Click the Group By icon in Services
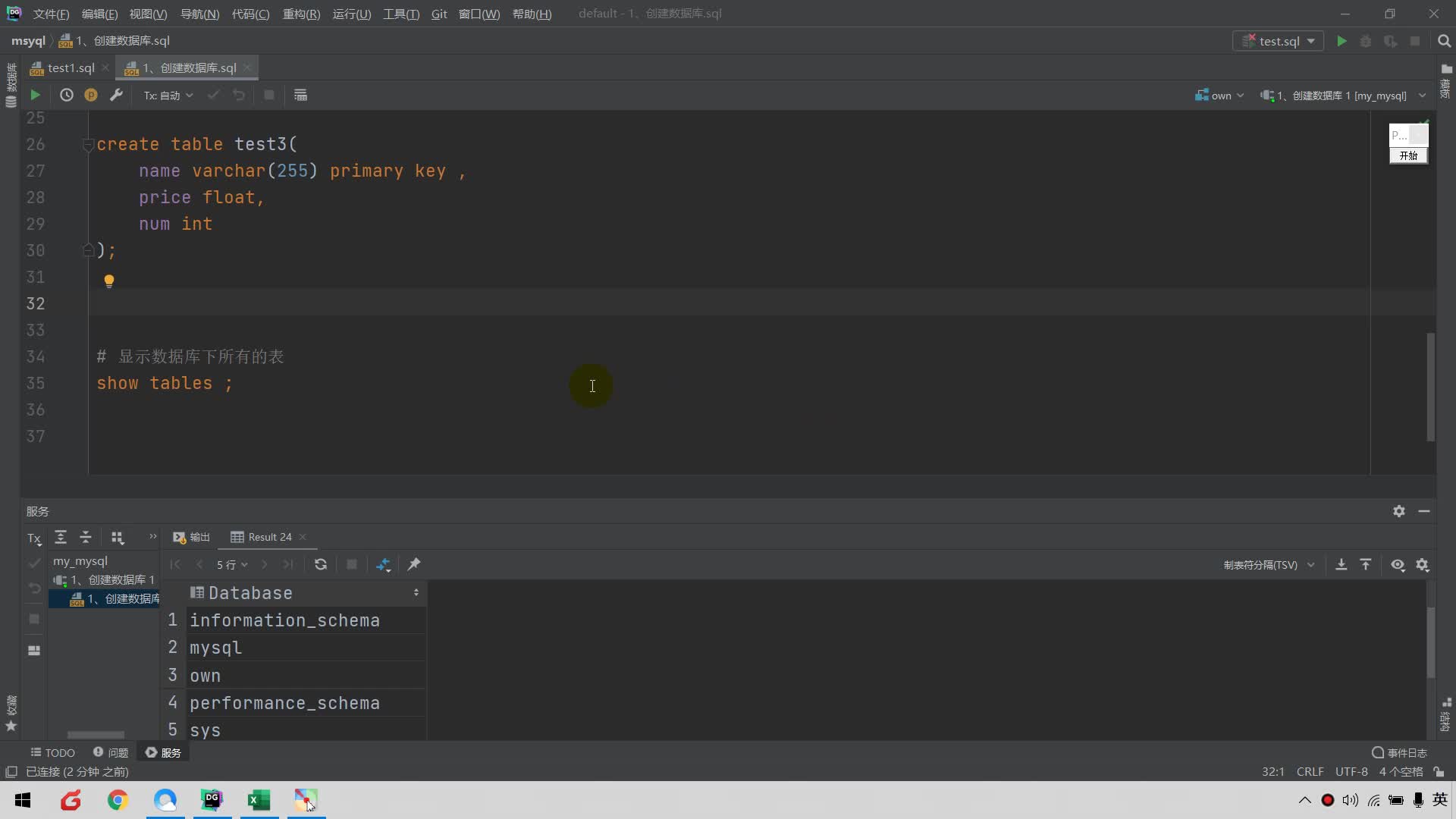Screen dimensions: 1456x819 (118, 537)
